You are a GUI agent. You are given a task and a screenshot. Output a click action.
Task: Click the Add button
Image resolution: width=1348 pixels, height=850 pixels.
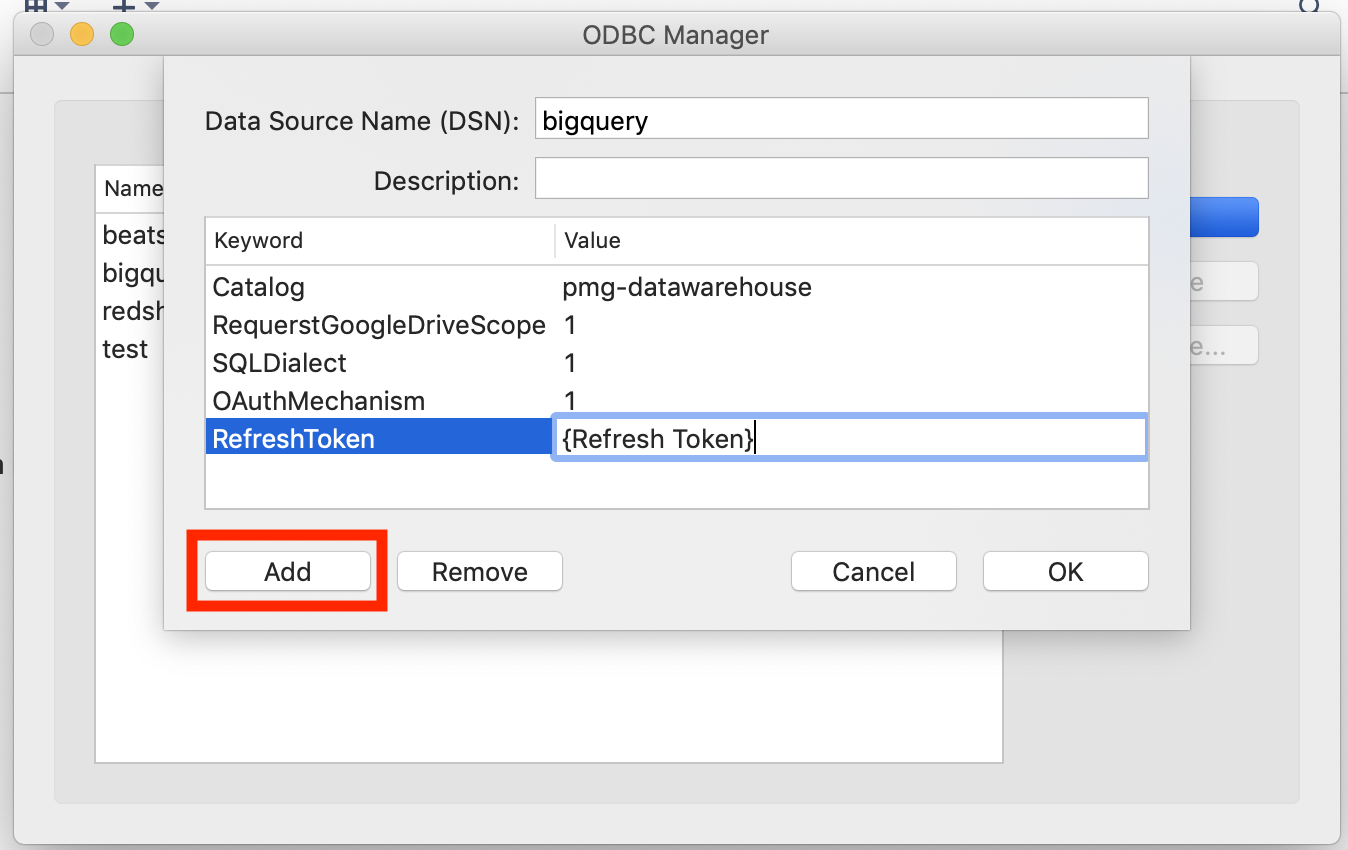[288, 572]
